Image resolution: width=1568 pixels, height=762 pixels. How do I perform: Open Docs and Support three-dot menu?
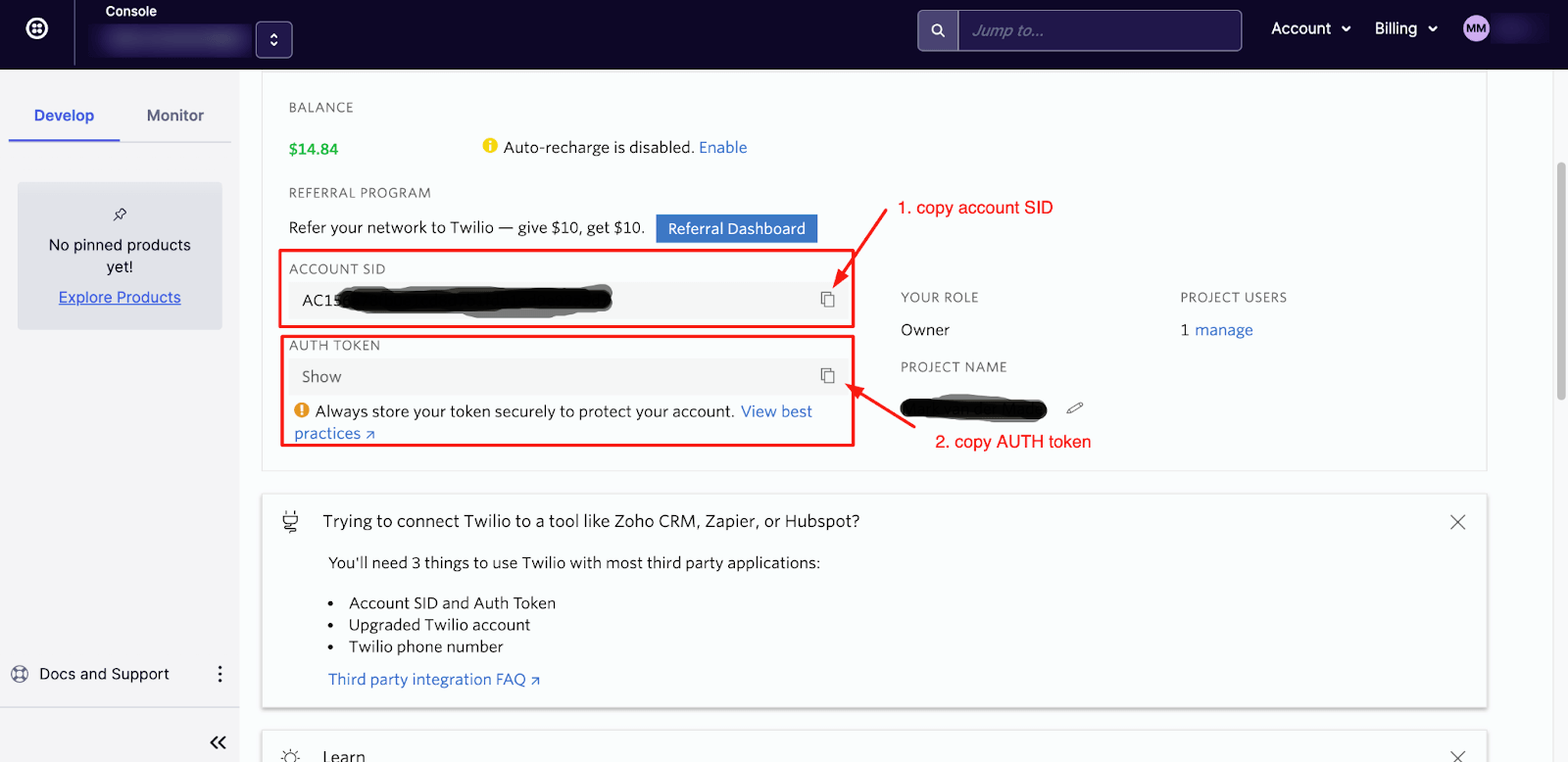(x=220, y=674)
